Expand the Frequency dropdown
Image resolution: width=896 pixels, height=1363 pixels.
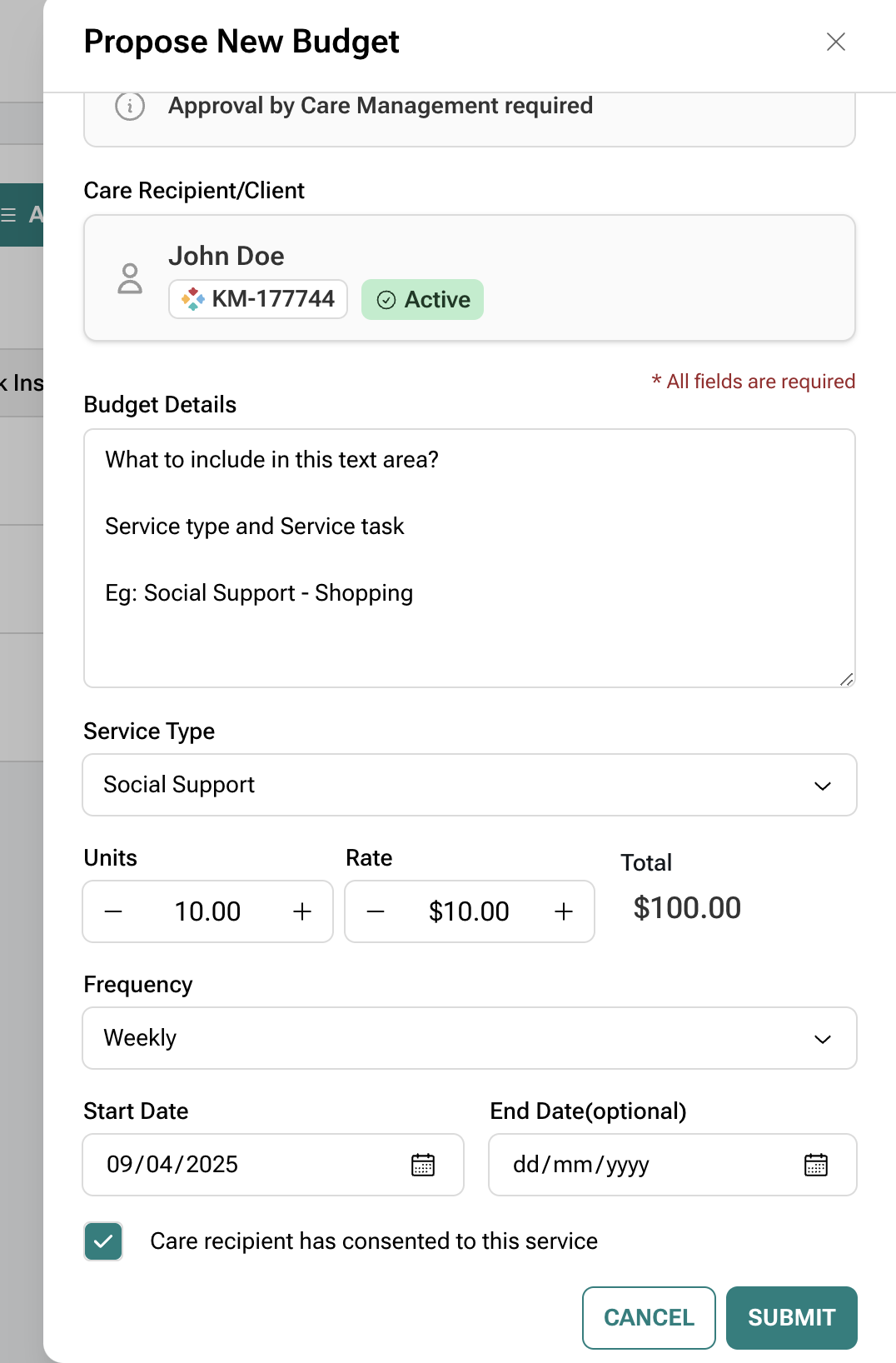[x=470, y=1038]
